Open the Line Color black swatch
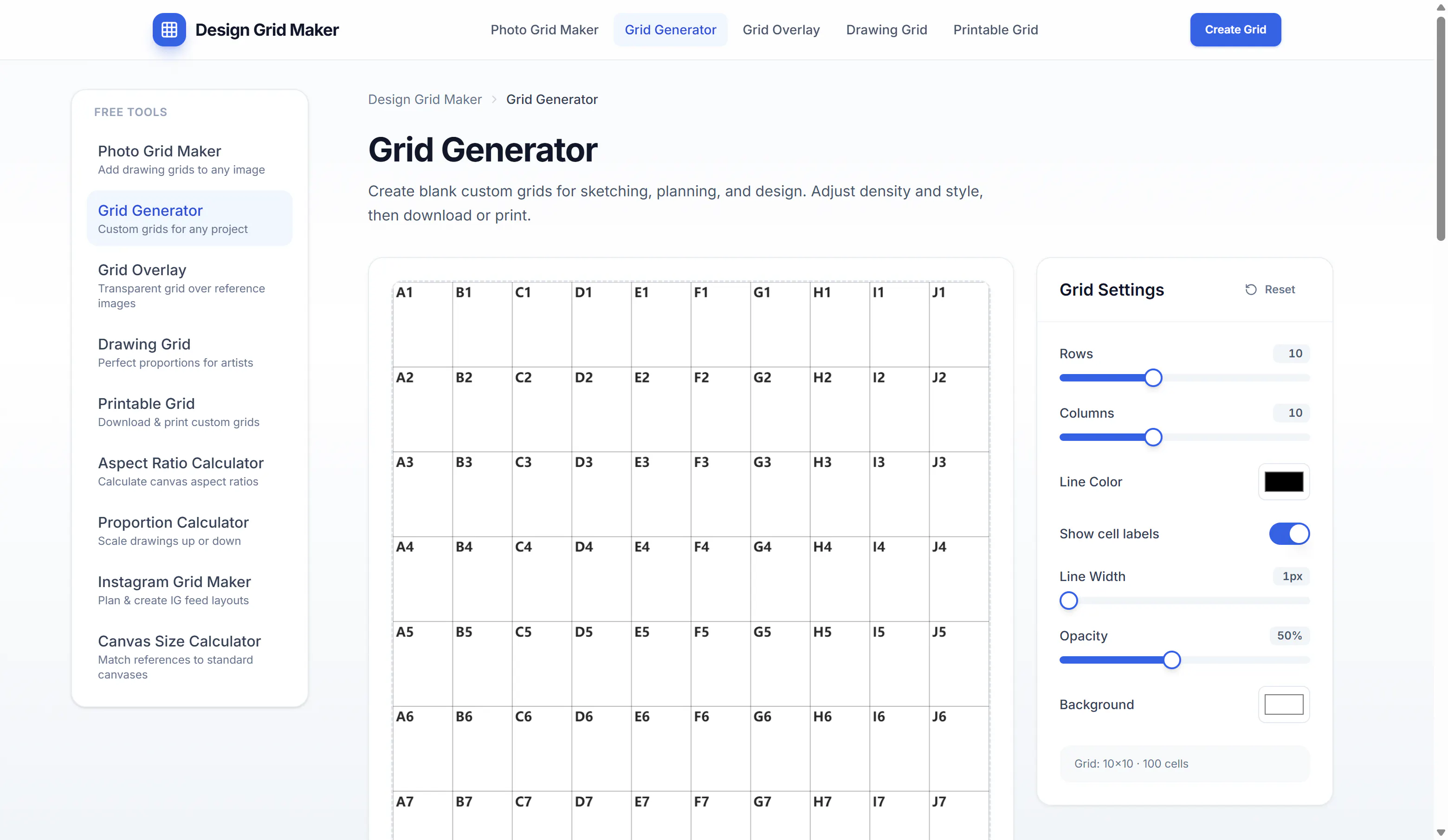Viewport: 1448px width, 840px height. 1284,481
